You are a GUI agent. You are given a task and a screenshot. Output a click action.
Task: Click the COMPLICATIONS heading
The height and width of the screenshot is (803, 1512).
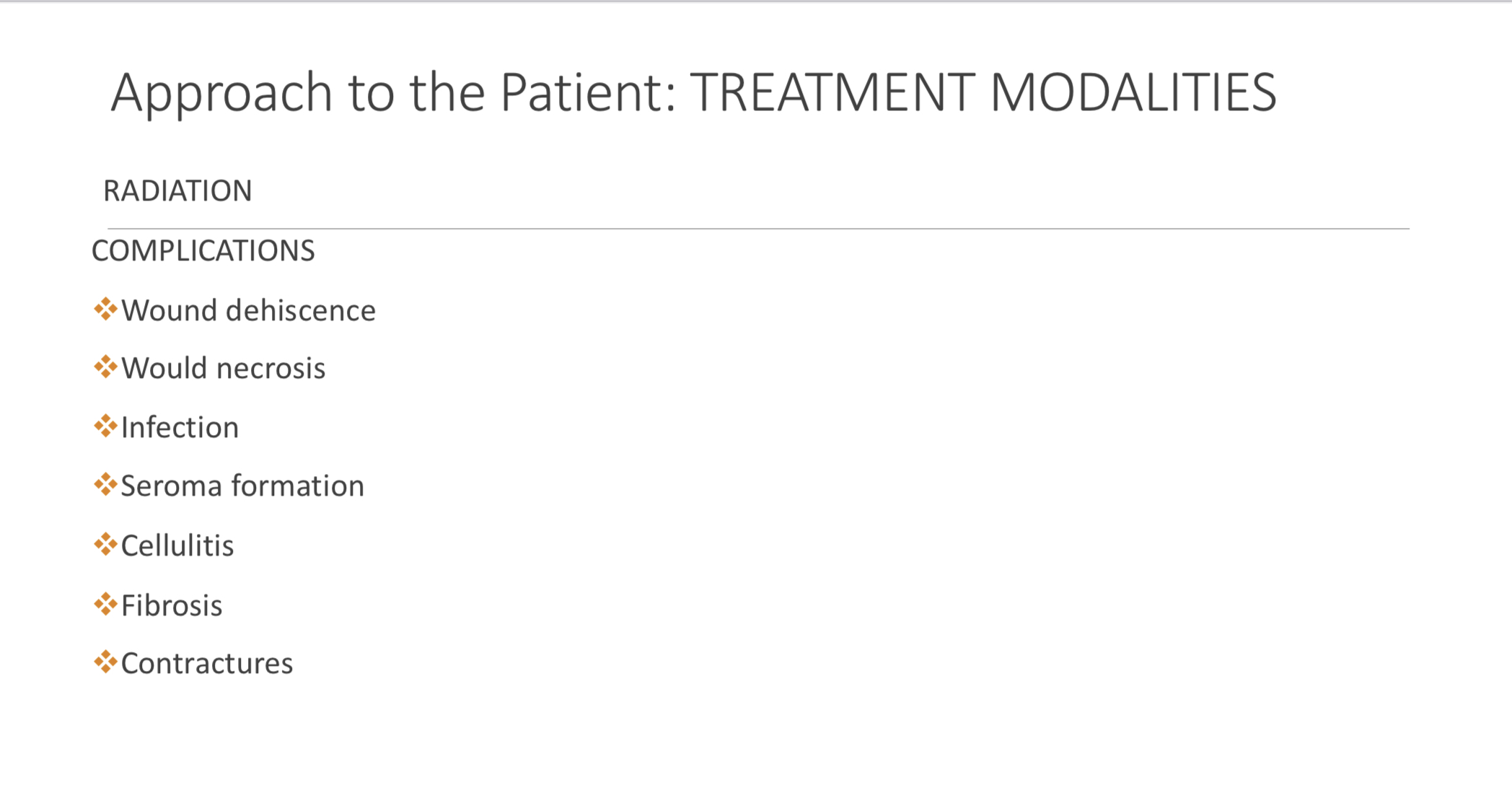click(x=203, y=251)
